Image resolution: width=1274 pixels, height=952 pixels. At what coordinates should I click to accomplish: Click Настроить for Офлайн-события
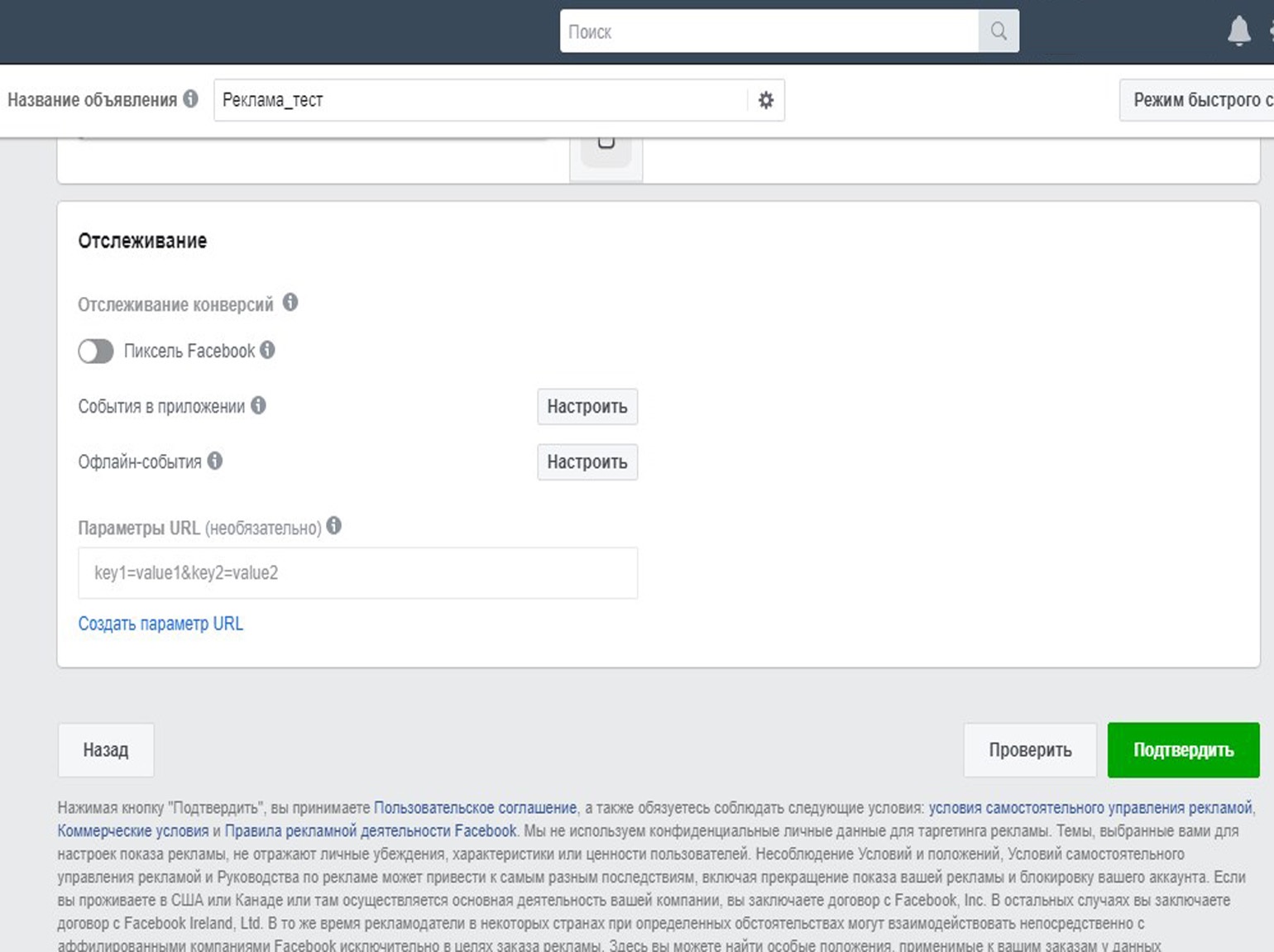coord(587,462)
